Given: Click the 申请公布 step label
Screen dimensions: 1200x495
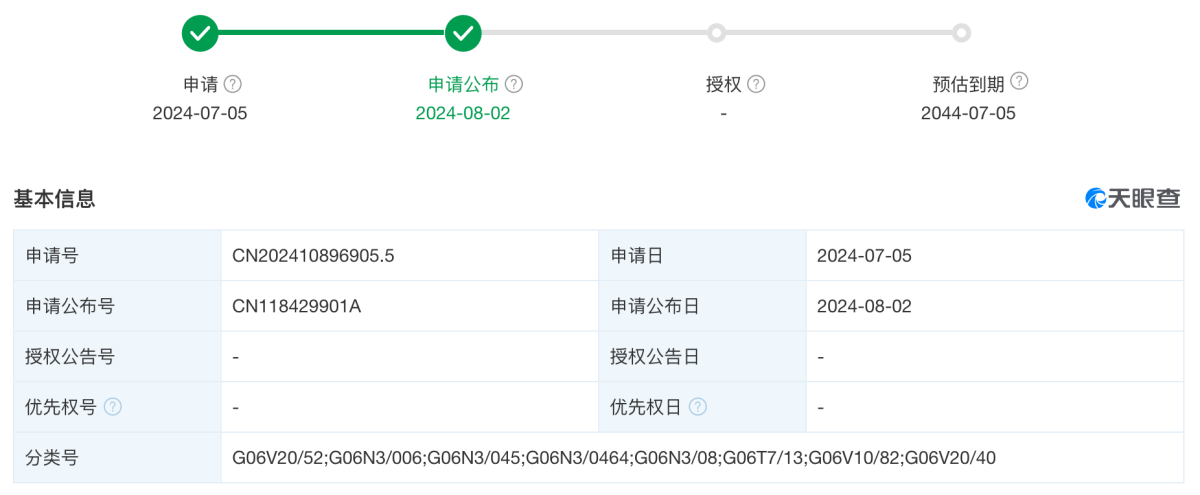Looking at the screenshot, I should pyautogui.click(x=464, y=85).
